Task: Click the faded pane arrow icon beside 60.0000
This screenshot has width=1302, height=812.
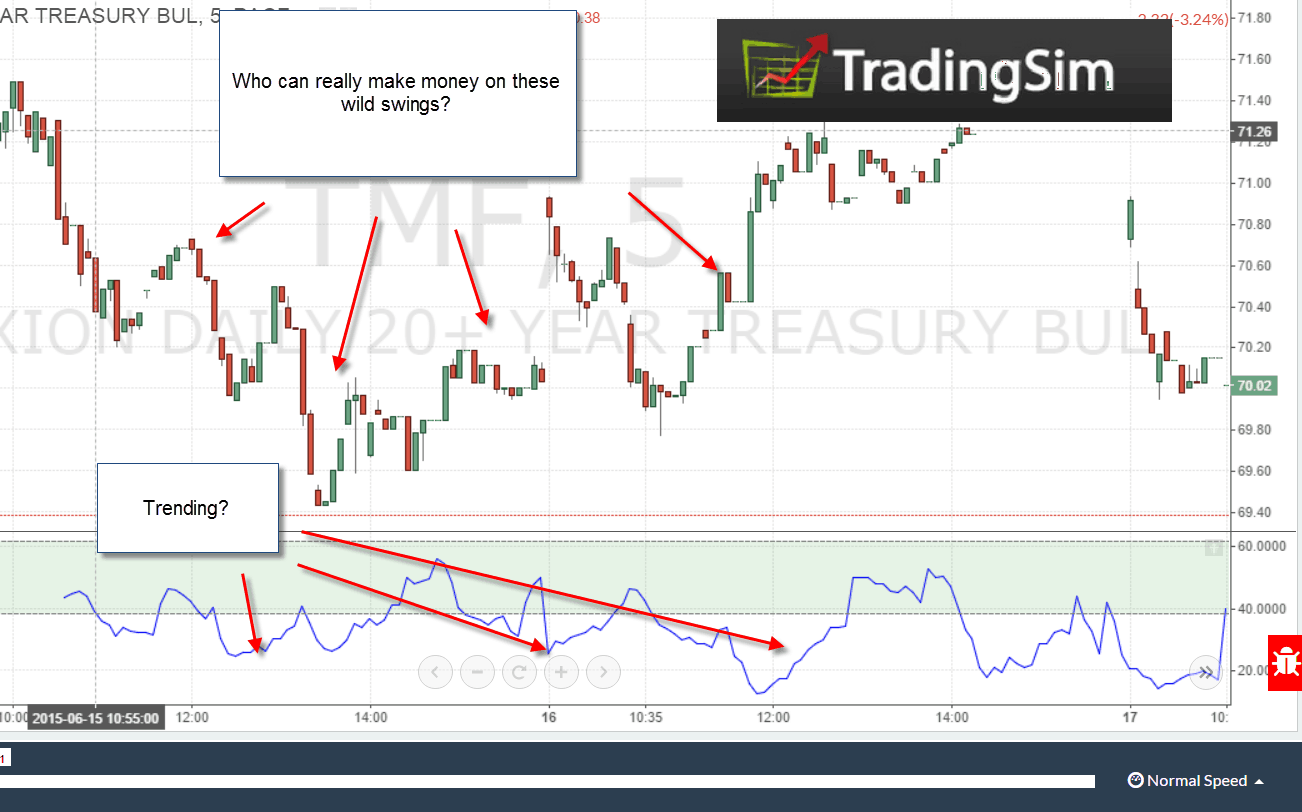Action: (x=1214, y=548)
